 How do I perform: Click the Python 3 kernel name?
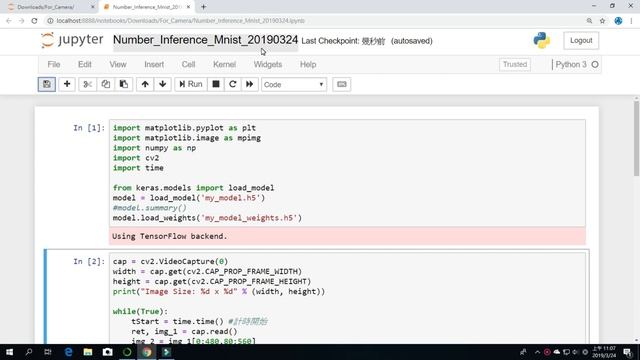coord(571,64)
